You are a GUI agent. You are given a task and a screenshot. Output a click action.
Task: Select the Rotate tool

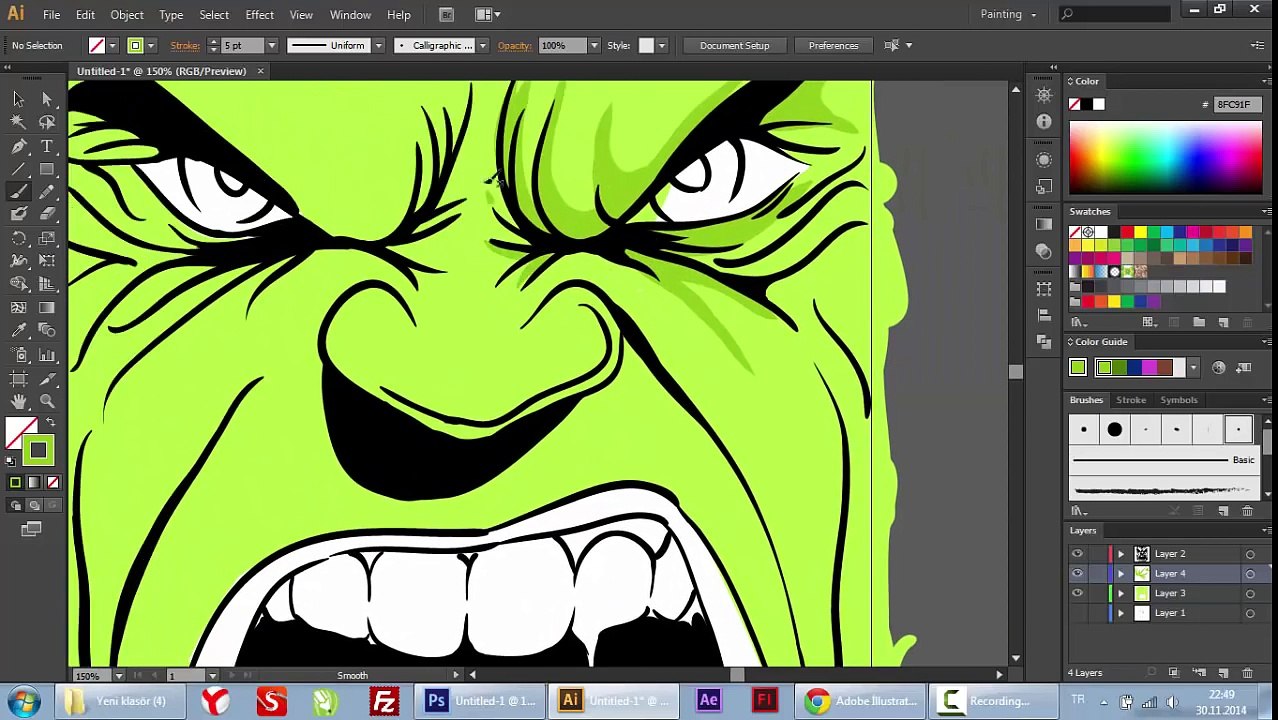[18, 238]
